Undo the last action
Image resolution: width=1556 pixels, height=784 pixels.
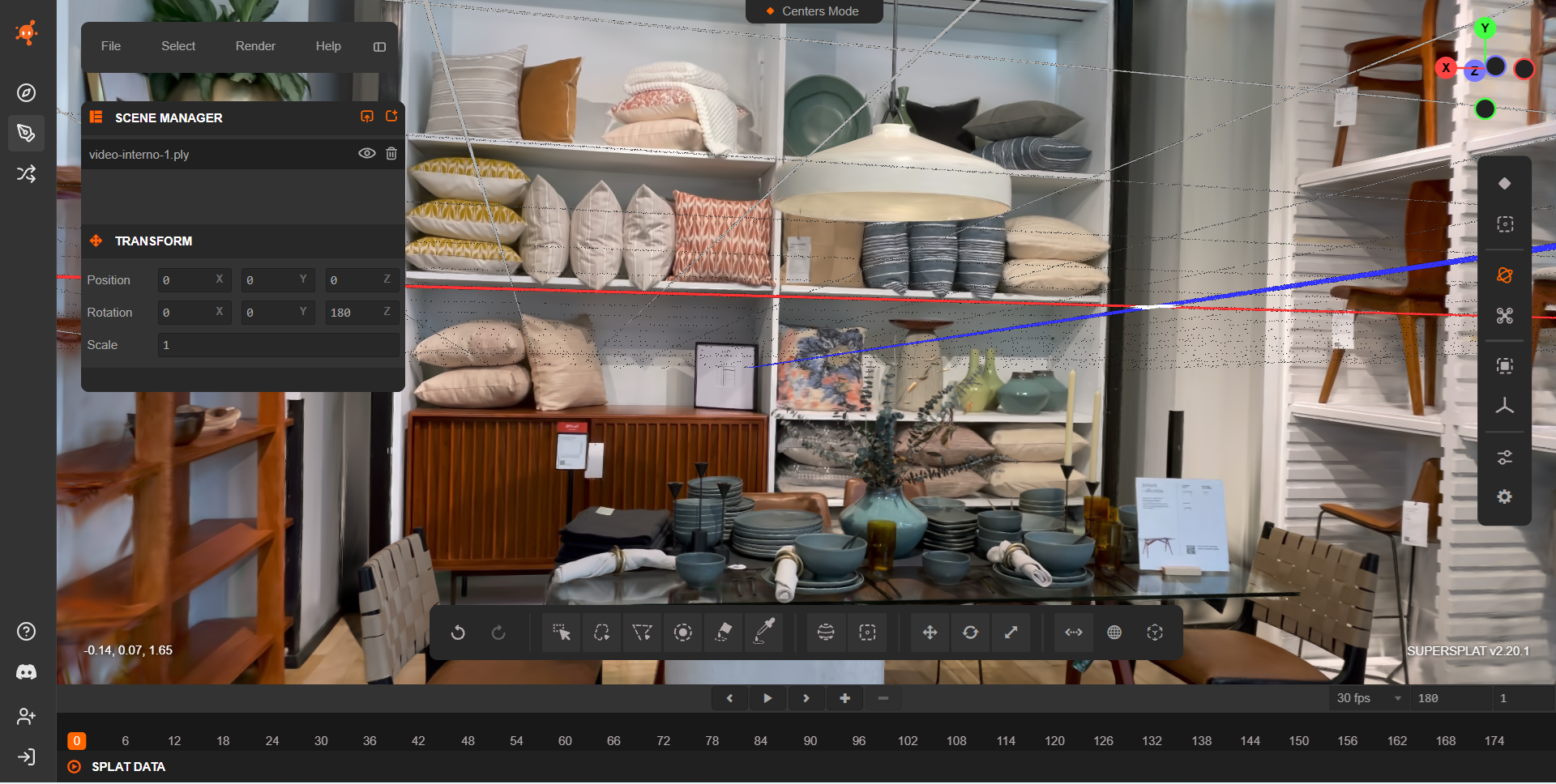458,633
